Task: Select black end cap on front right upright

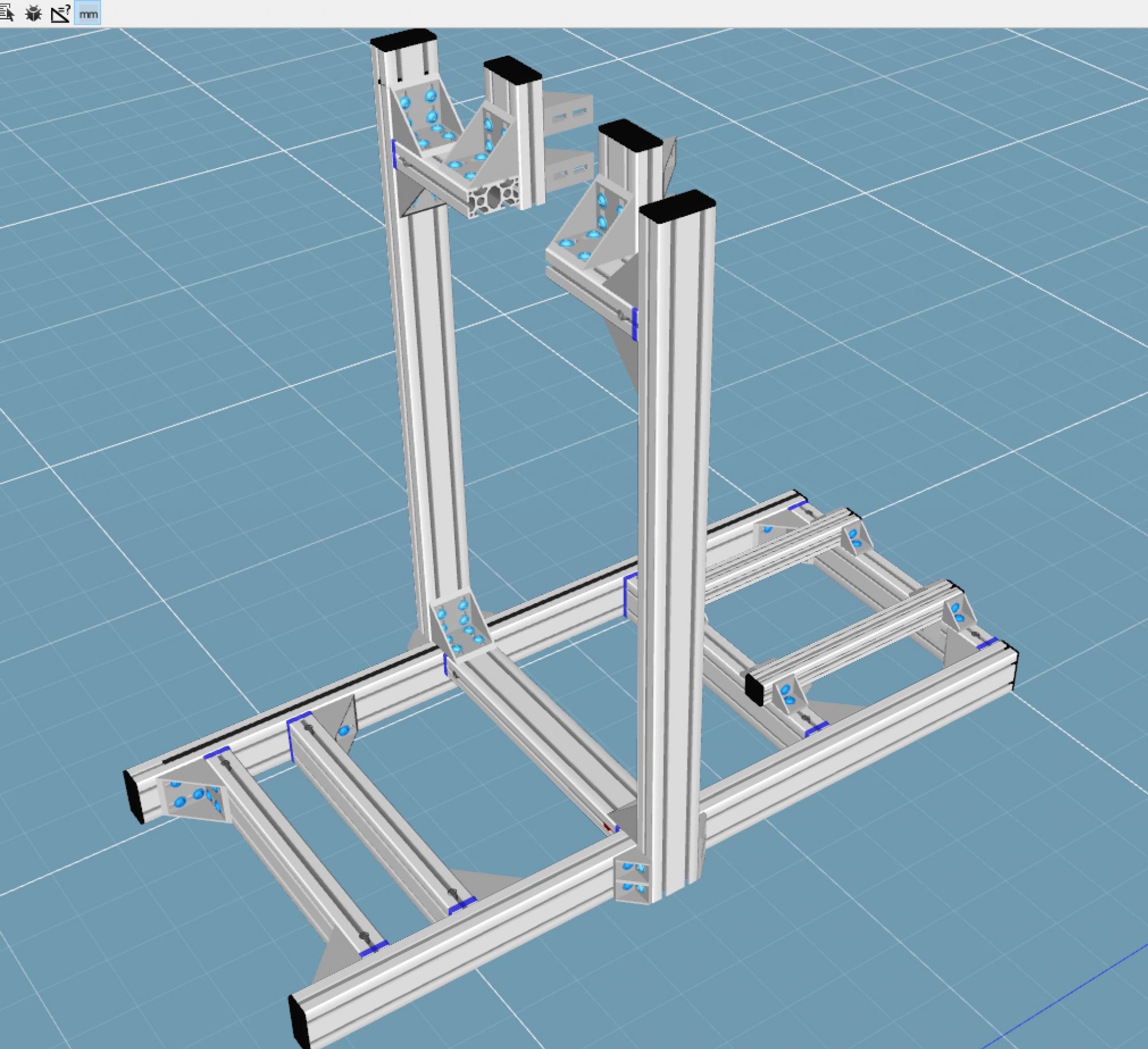Action: (x=677, y=207)
